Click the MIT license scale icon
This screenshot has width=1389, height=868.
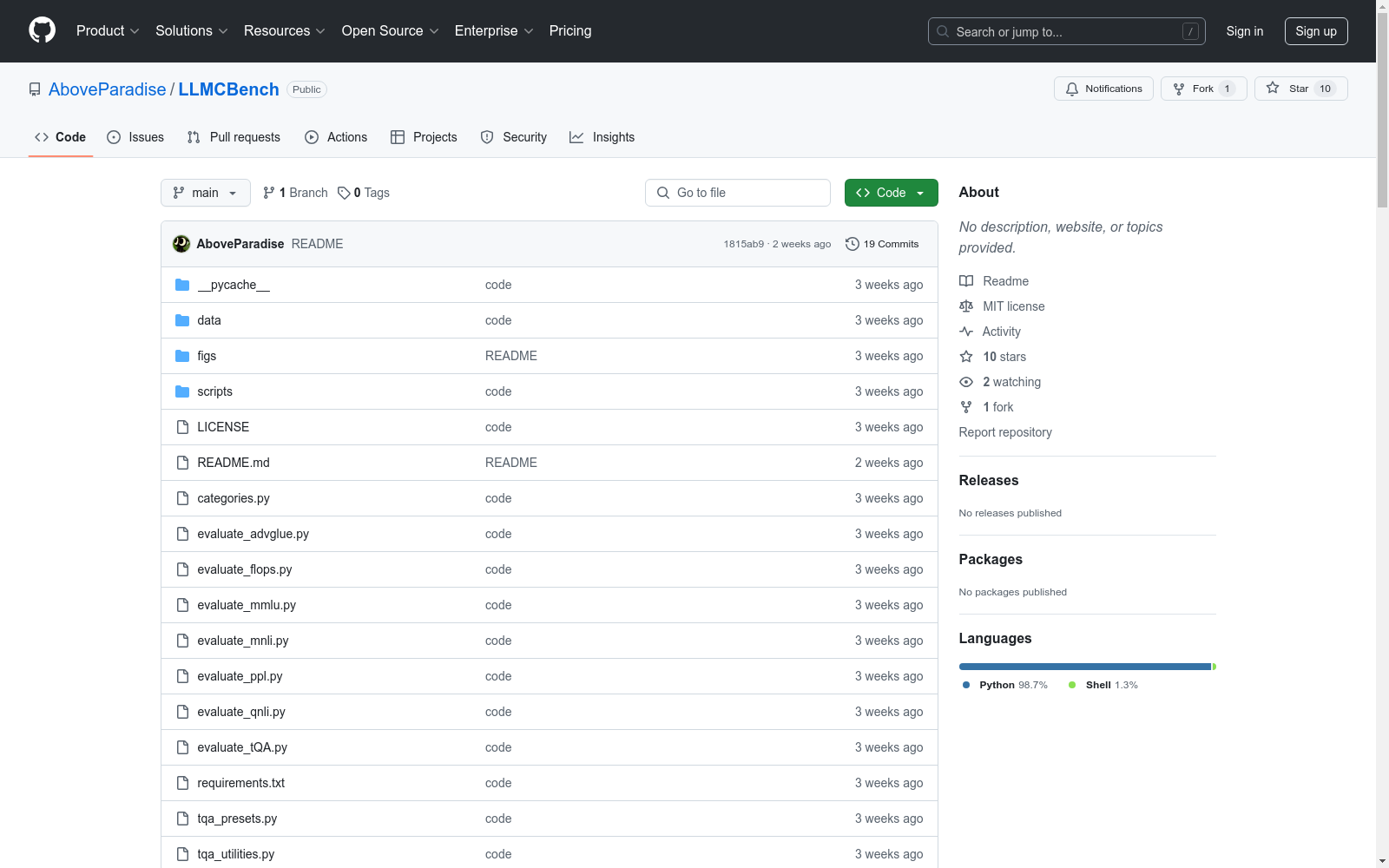point(966,306)
